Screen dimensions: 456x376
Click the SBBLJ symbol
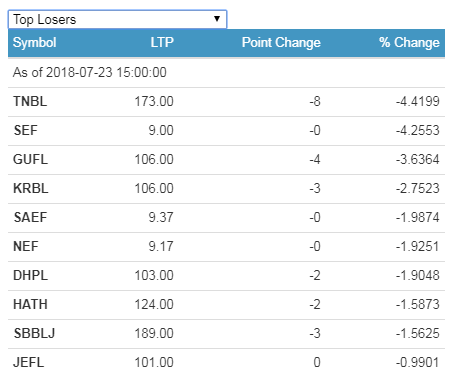[34, 333]
